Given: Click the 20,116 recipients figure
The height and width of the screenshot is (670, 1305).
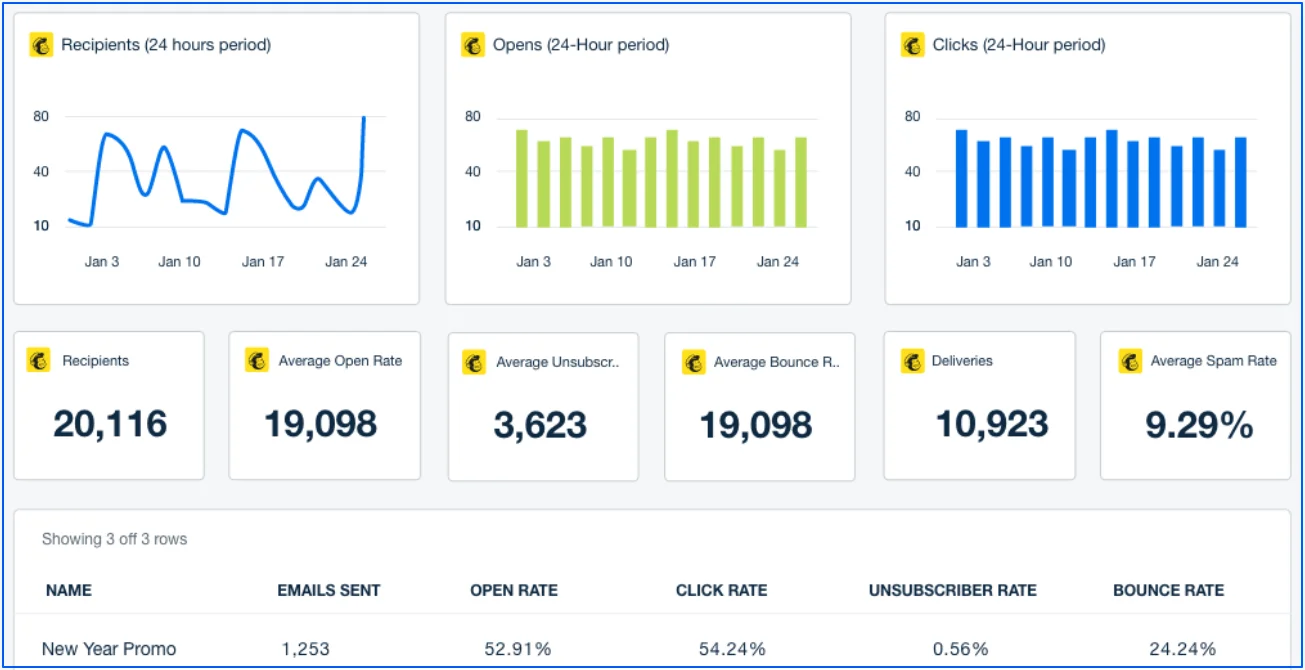Looking at the screenshot, I should pos(110,424).
